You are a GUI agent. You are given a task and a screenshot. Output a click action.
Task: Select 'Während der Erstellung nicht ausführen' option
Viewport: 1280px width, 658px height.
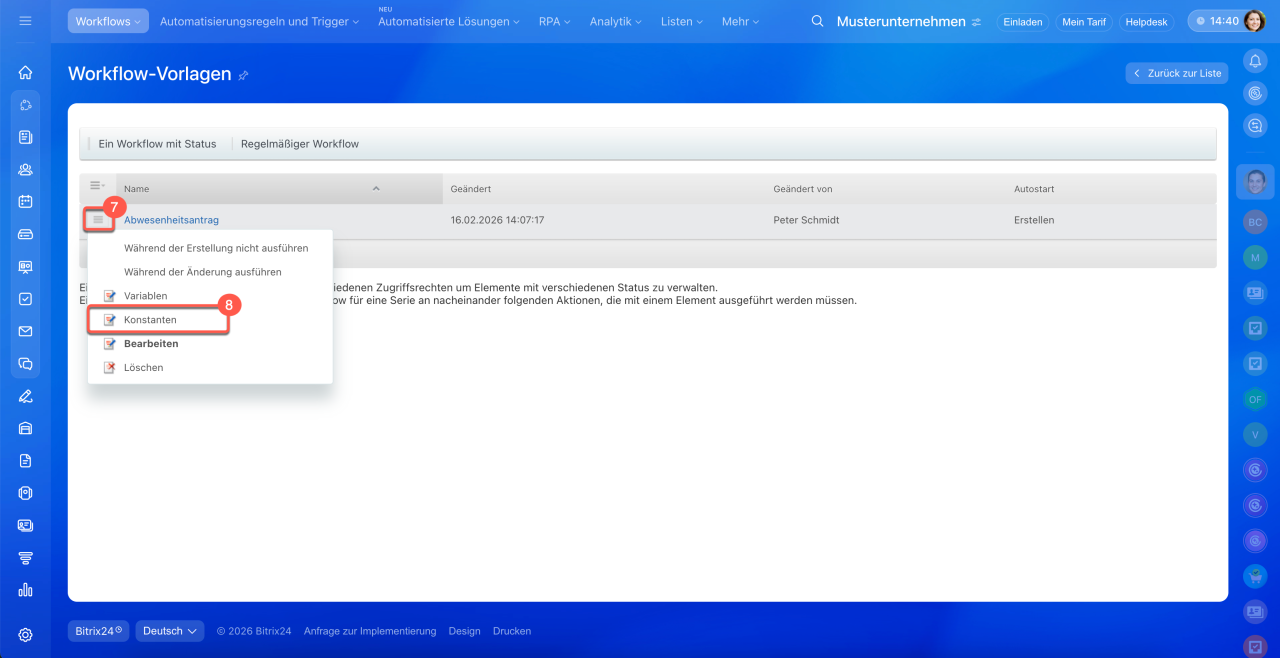tap(215, 248)
